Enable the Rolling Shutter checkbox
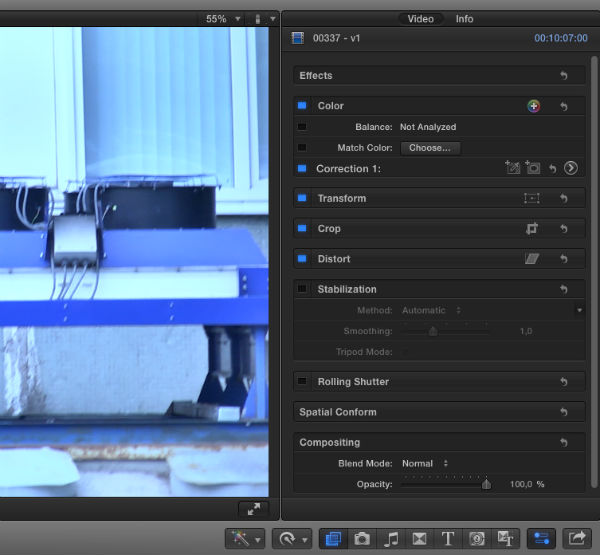This screenshot has height=555, width=600. pyautogui.click(x=302, y=381)
